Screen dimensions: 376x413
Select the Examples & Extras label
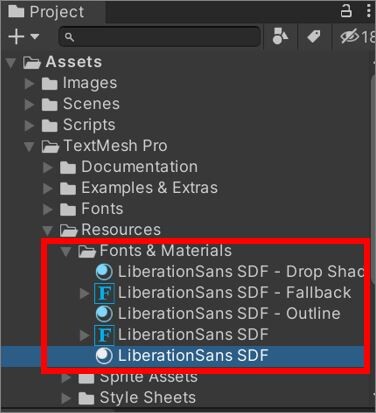tap(150, 188)
